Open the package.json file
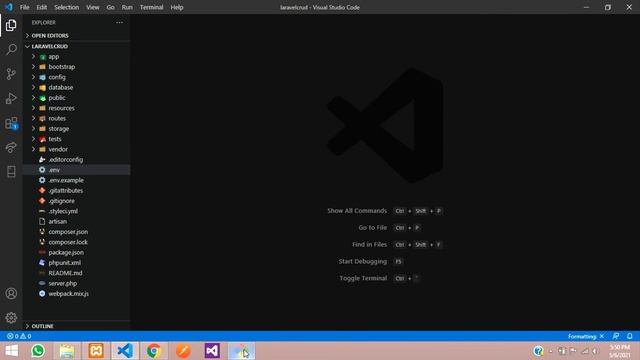640x360 pixels. 76,252
